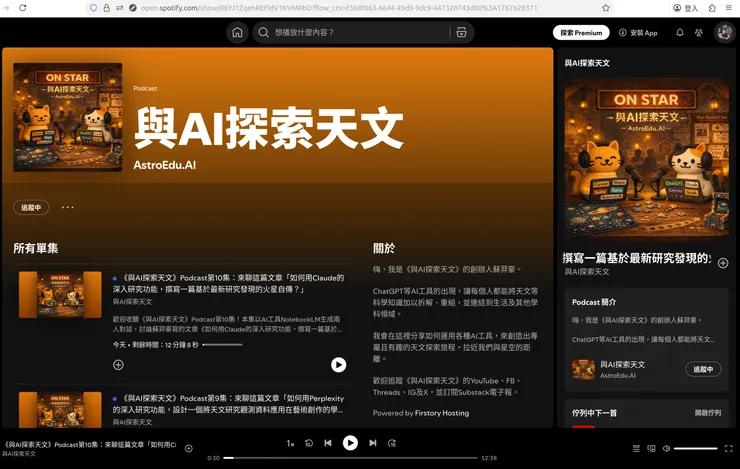Screen dimensions: 740x469
Task: Click the magnifier search icon
Action: point(263,33)
